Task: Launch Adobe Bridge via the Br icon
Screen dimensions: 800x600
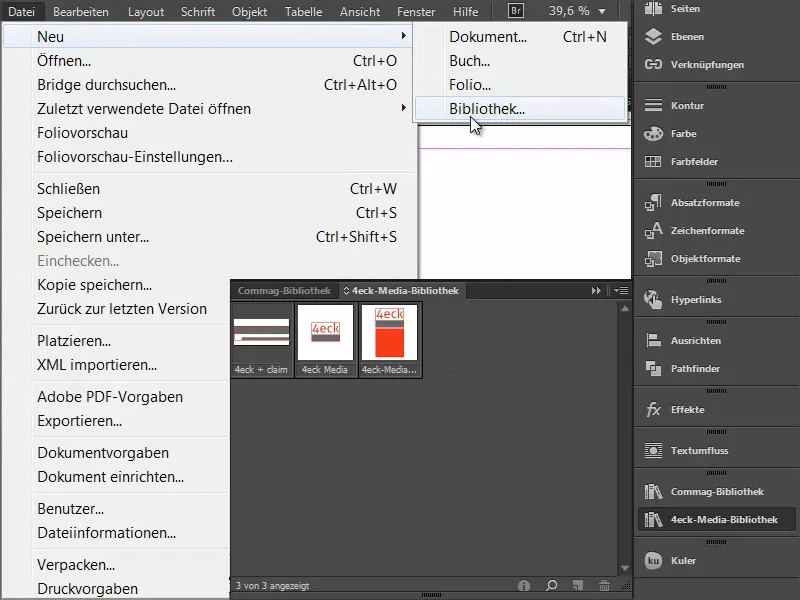Action: coord(515,11)
